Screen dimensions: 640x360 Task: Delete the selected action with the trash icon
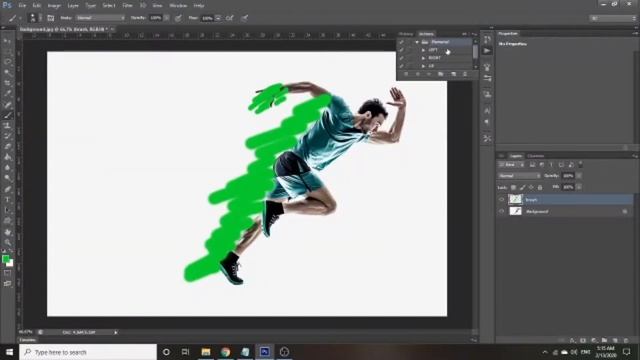click(465, 74)
